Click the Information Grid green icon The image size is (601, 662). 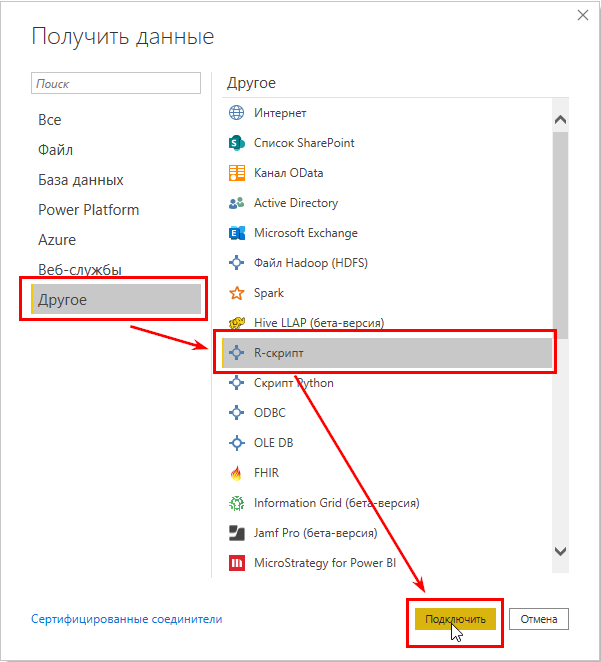pyautogui.click(x=236, y=503)
